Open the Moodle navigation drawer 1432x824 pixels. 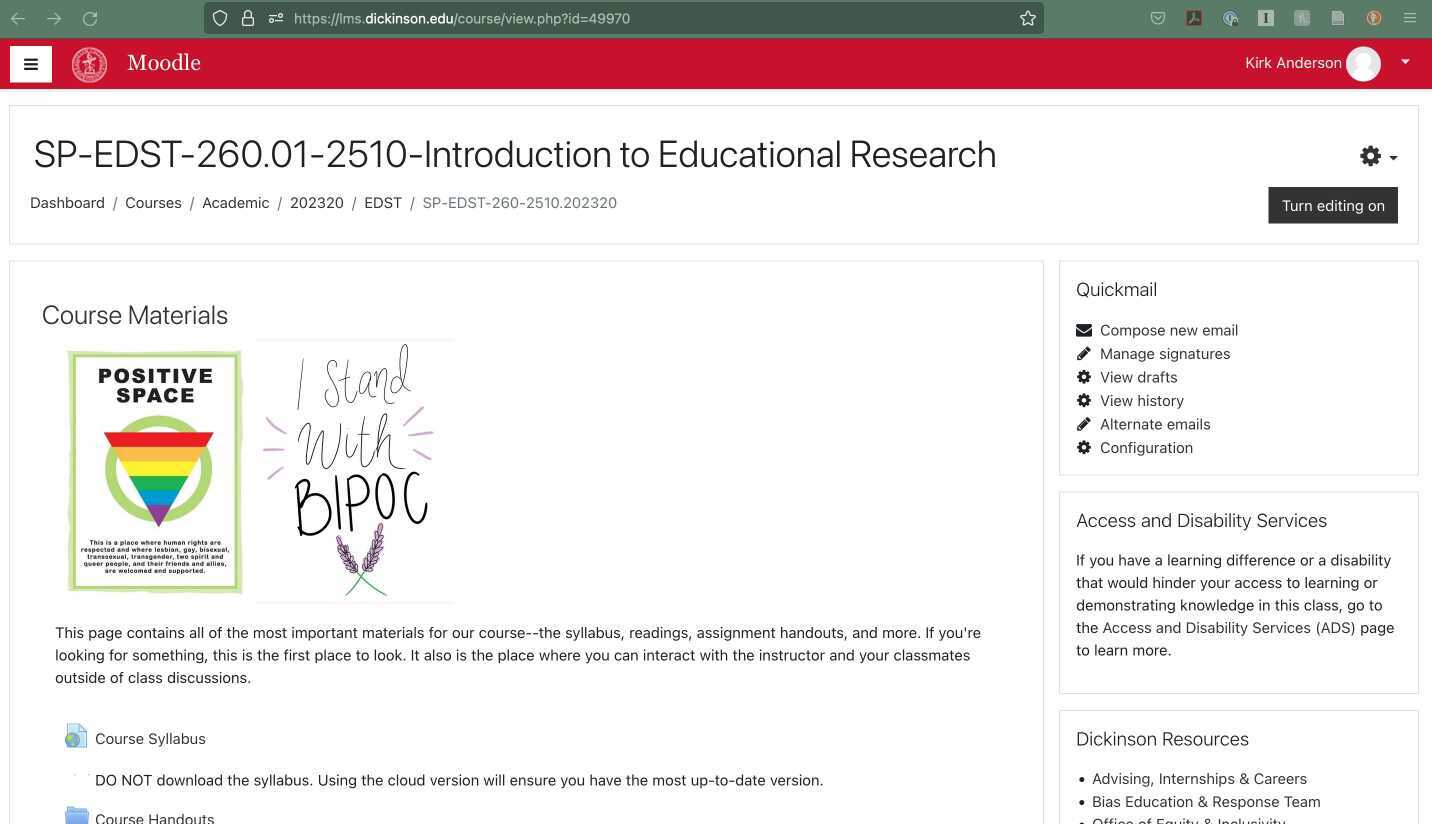click(30, 64)
